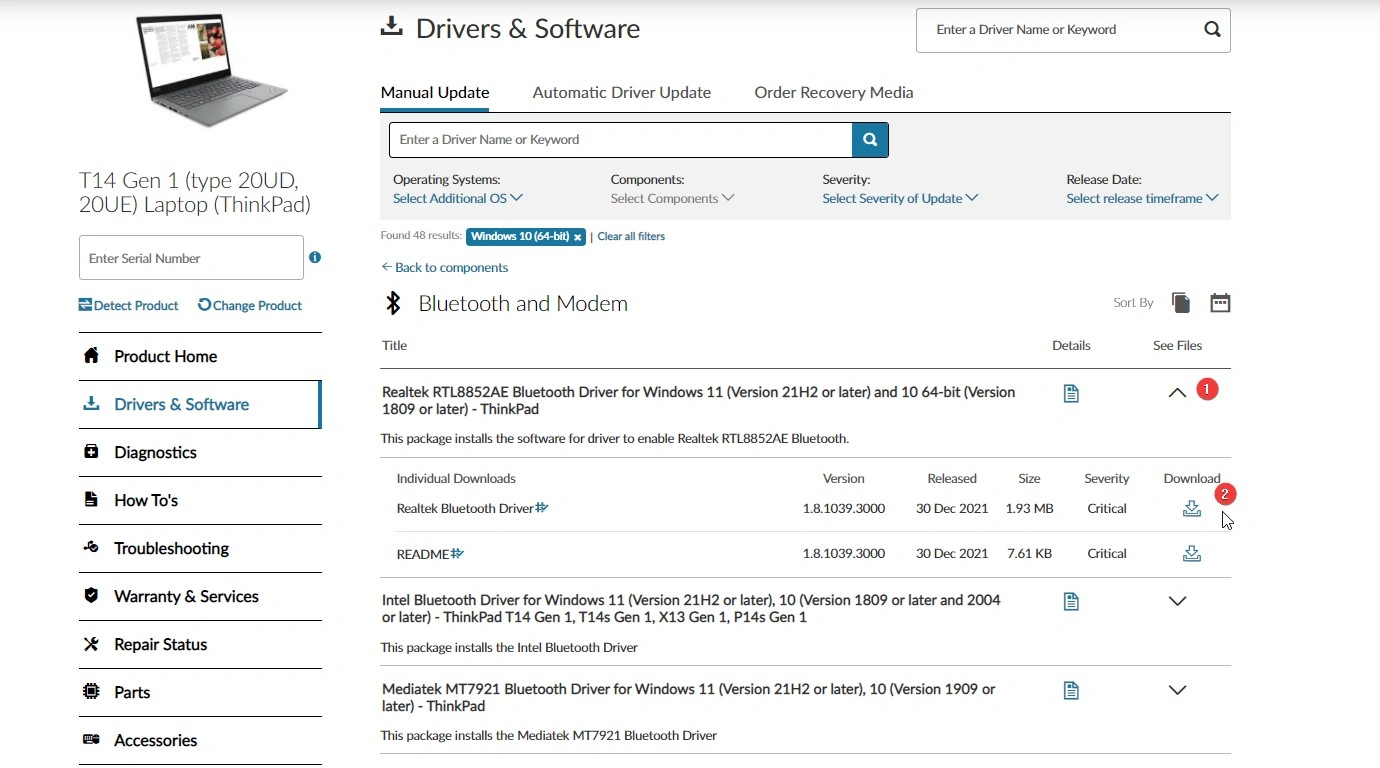Click the Mediatek MT7921 Bluetooth Driver title
Viewport: 1380px width, 768px height.
click(688, 698)
